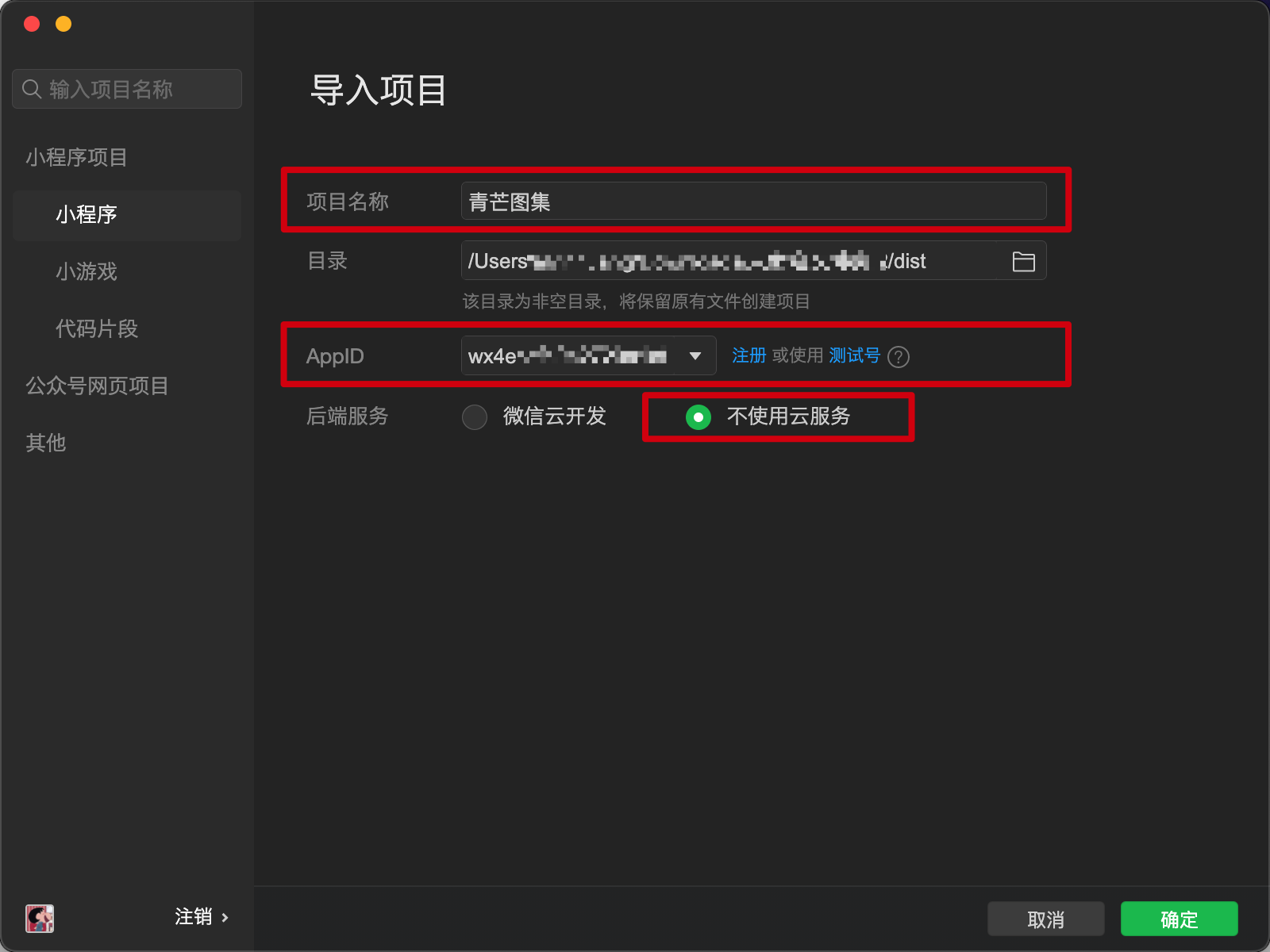Image resolution: width=1270 pixels, height=952 pixels.
Task: Select the 小程序项目 sidebar heading
Action: [x=76, y=158]
